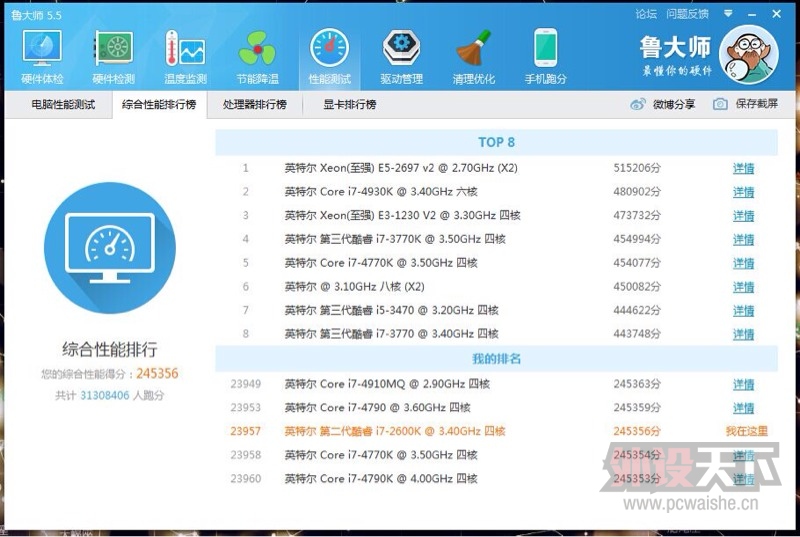Click the score 480902分
This screenshot has width=800, height=537.
(x=637, y=192)
